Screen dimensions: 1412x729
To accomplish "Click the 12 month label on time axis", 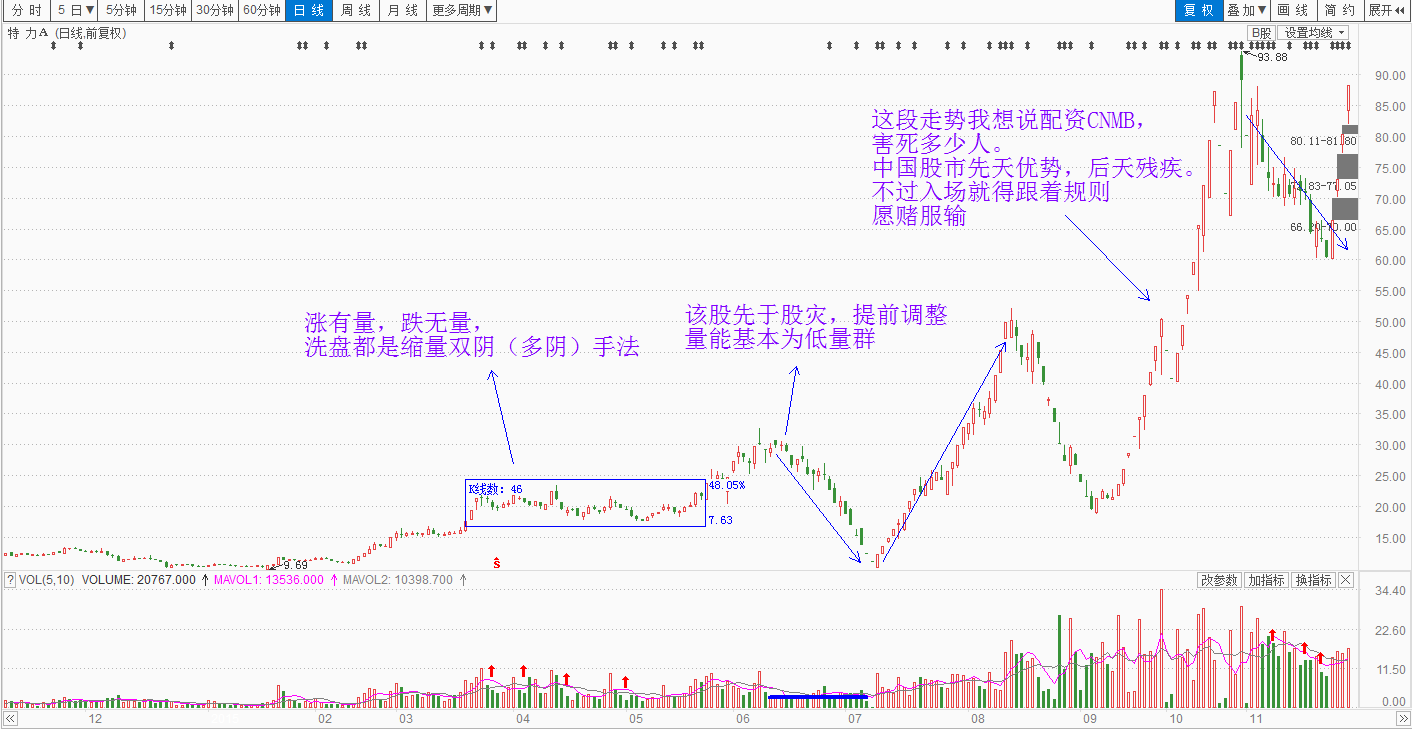I will [96, 719].
